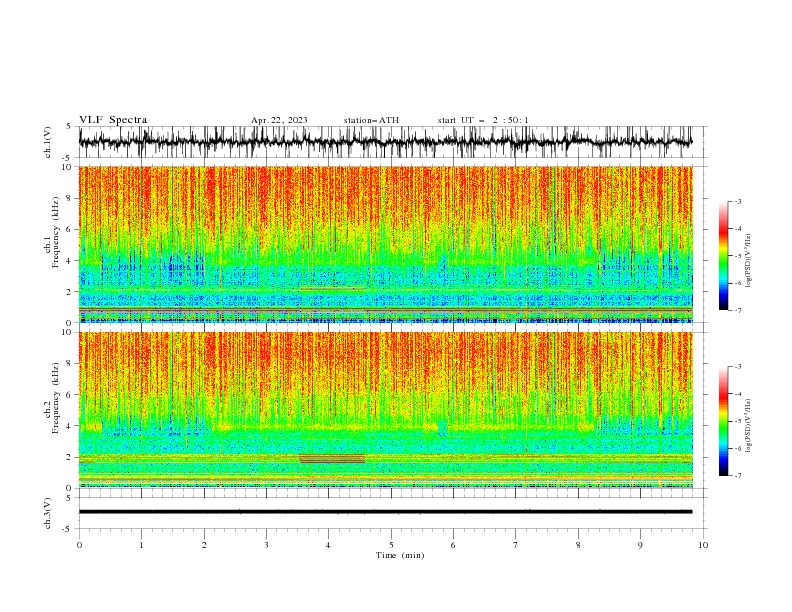Screen dimensions: 792x612
Task: Select the "Time (min)" axis label
Action: tap(400, 555)
